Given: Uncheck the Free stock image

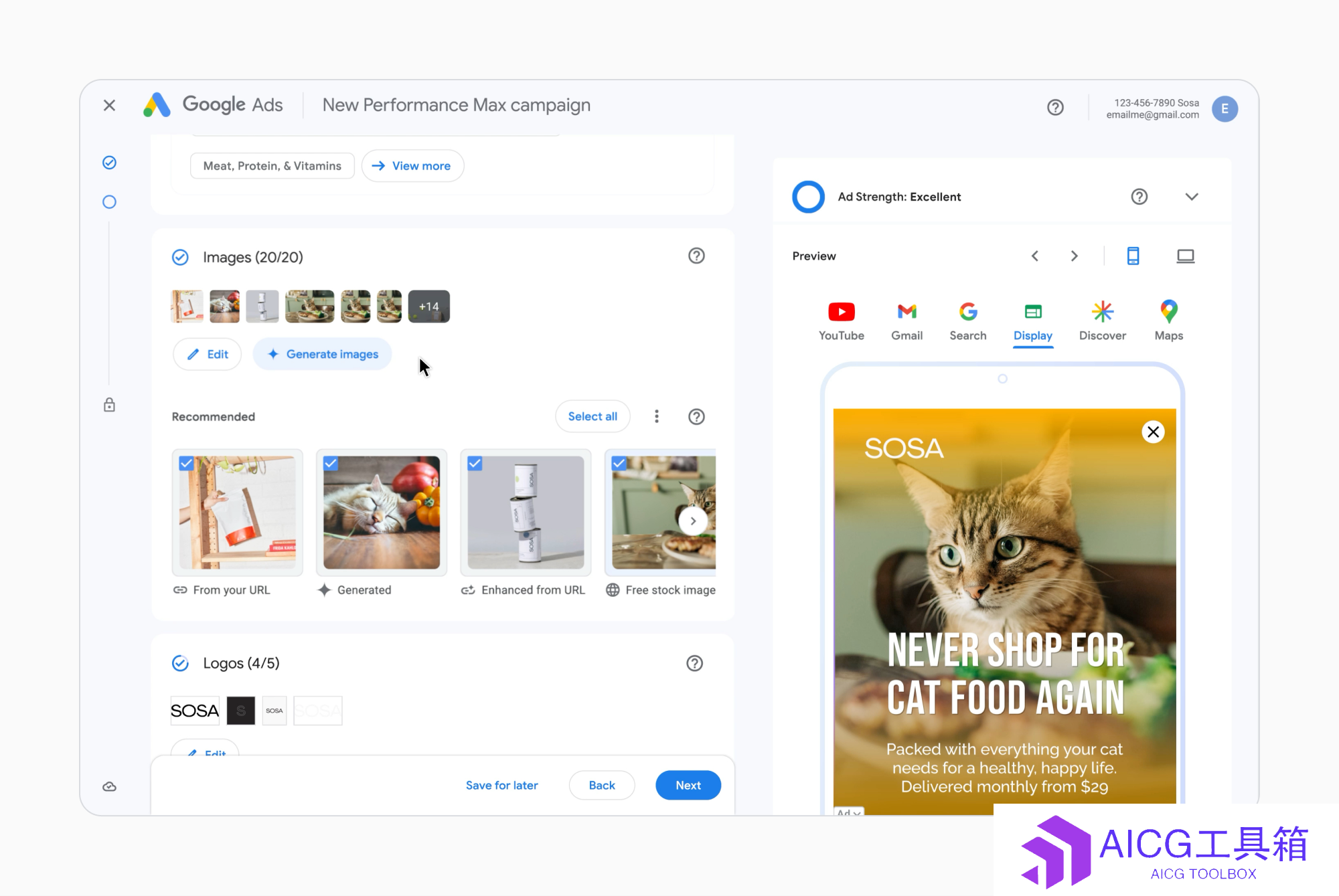Looking at the screenshot, I should tap(619, 463).
